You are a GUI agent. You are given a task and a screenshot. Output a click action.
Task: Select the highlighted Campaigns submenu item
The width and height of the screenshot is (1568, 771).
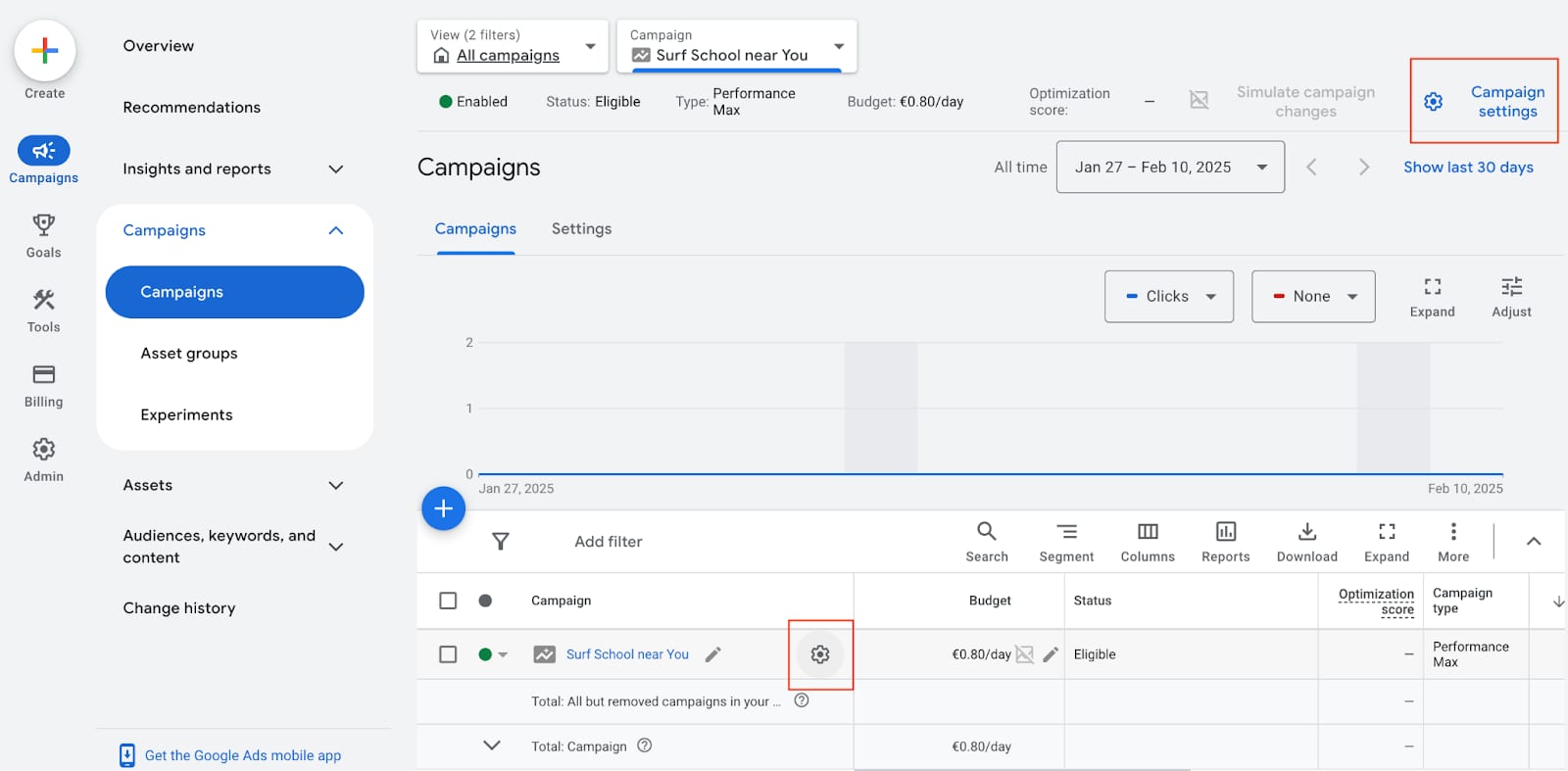(234, 292)
